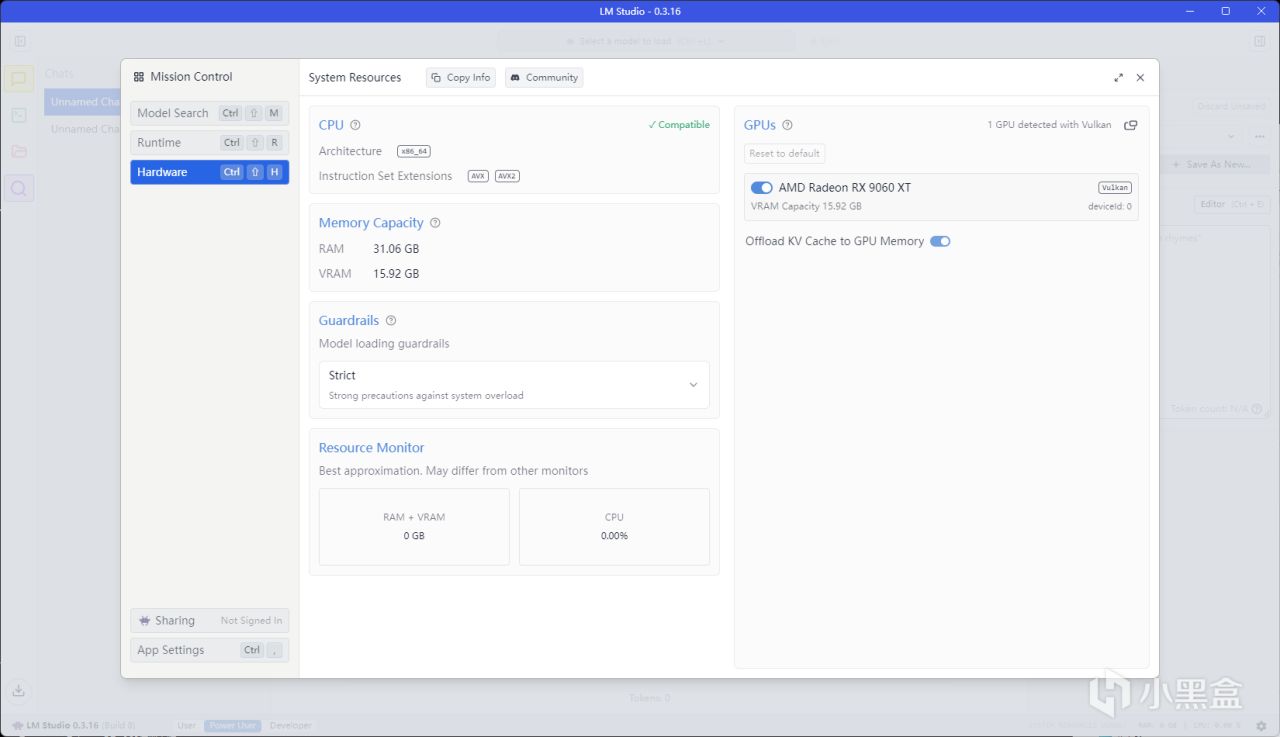Expand the preset dropdown chevron on right panel
The image size is (1280, 737).
[1230, 136]
